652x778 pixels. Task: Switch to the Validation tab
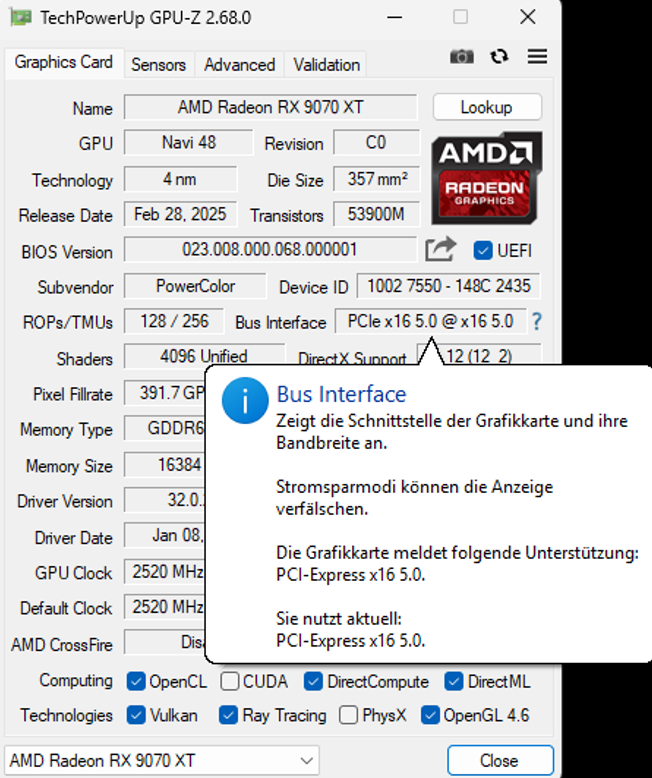pos(326,65)
